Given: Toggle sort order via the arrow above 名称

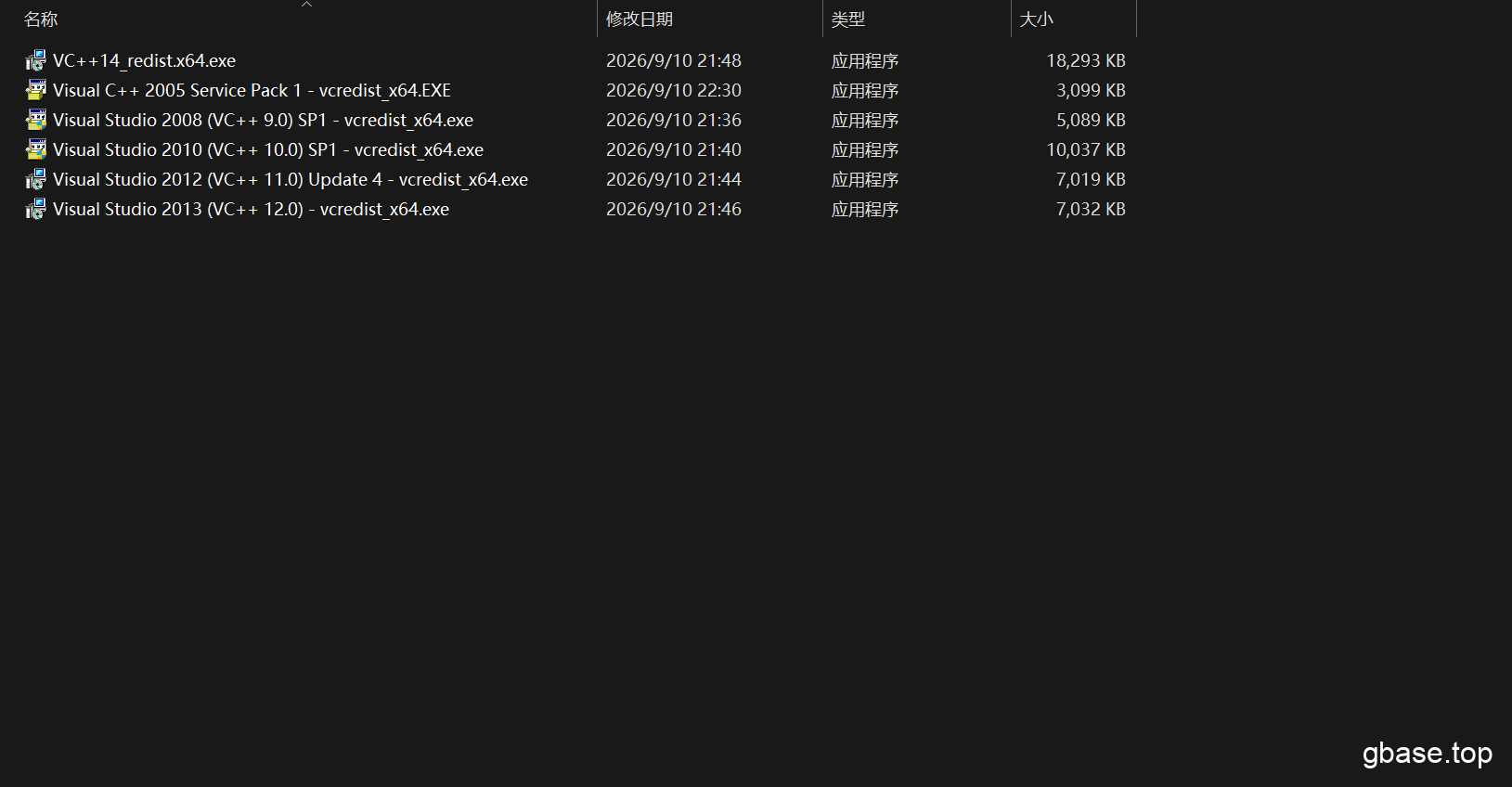Looking at the screenshot, I should pos(306,5).
